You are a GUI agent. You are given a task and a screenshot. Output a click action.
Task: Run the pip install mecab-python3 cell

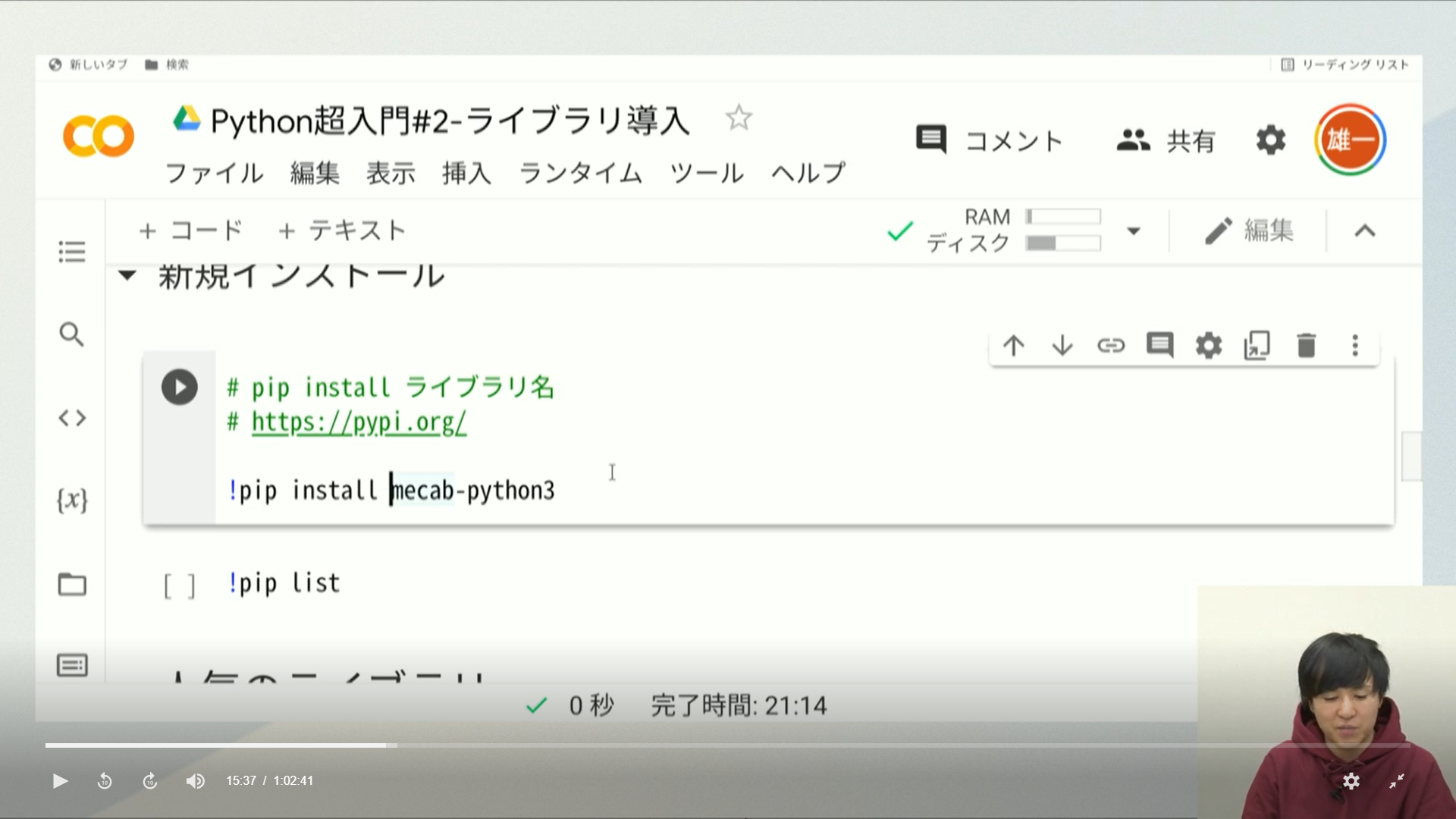(x=180, y=388)
